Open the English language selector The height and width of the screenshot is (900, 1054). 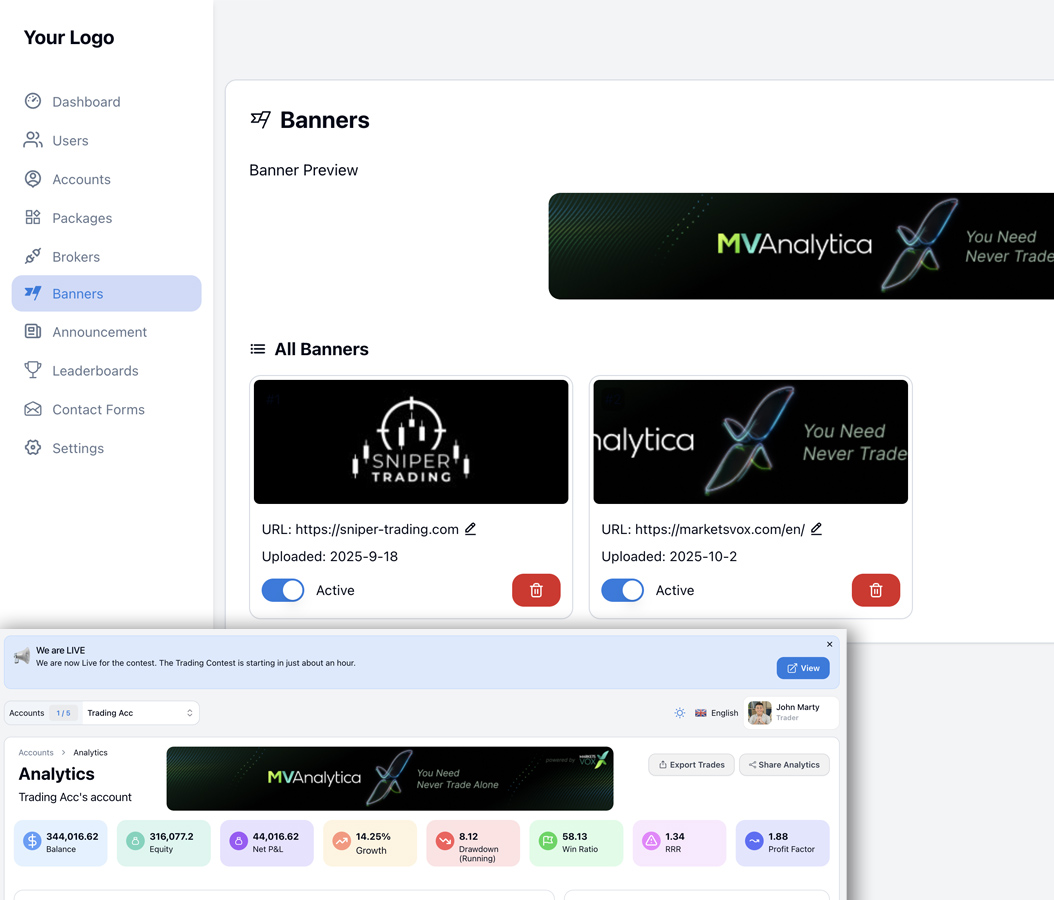[716, 713]
